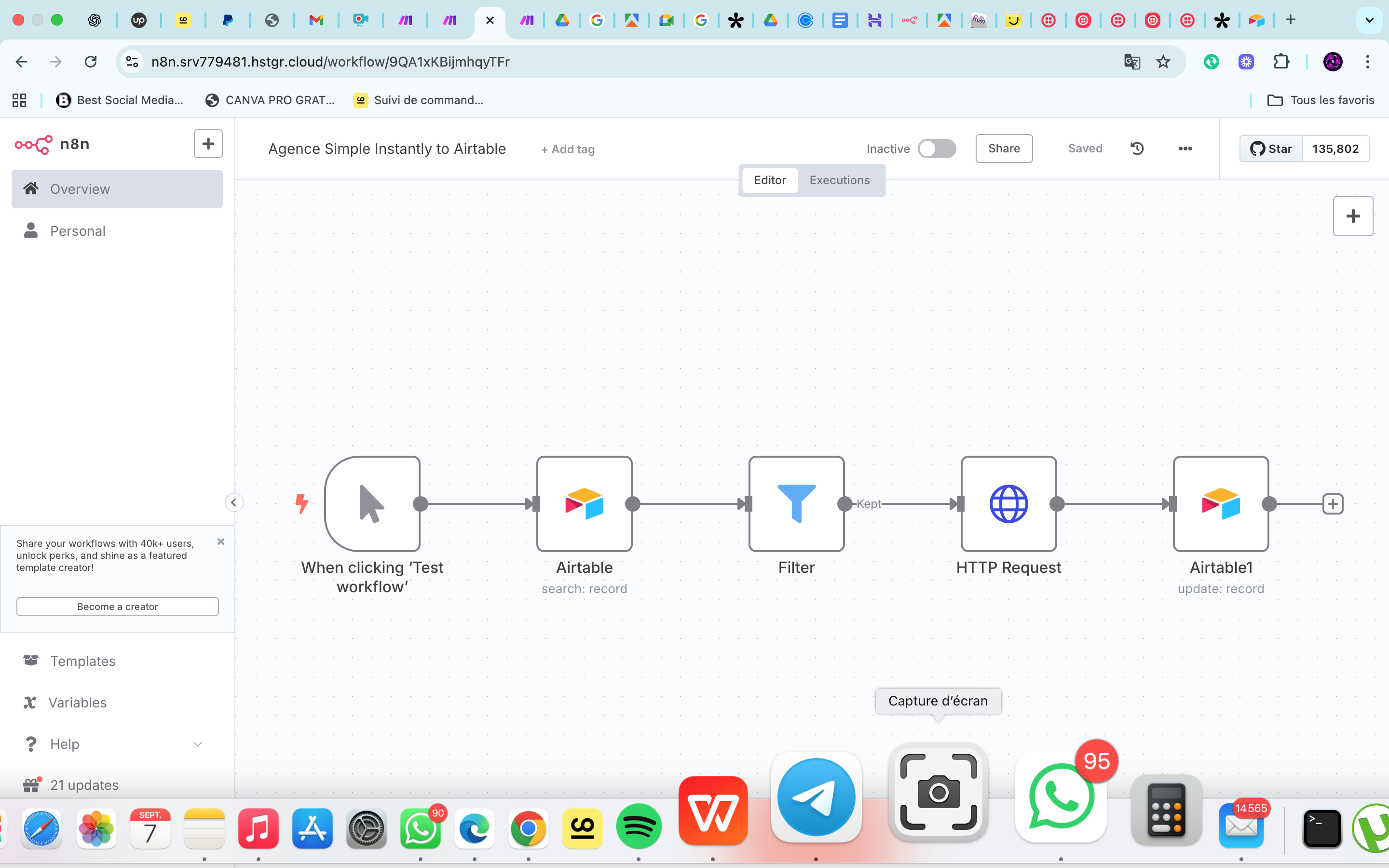Select the HTTP Request globe node
This screenshot has height=868, width=1389.
(1008, 503)
